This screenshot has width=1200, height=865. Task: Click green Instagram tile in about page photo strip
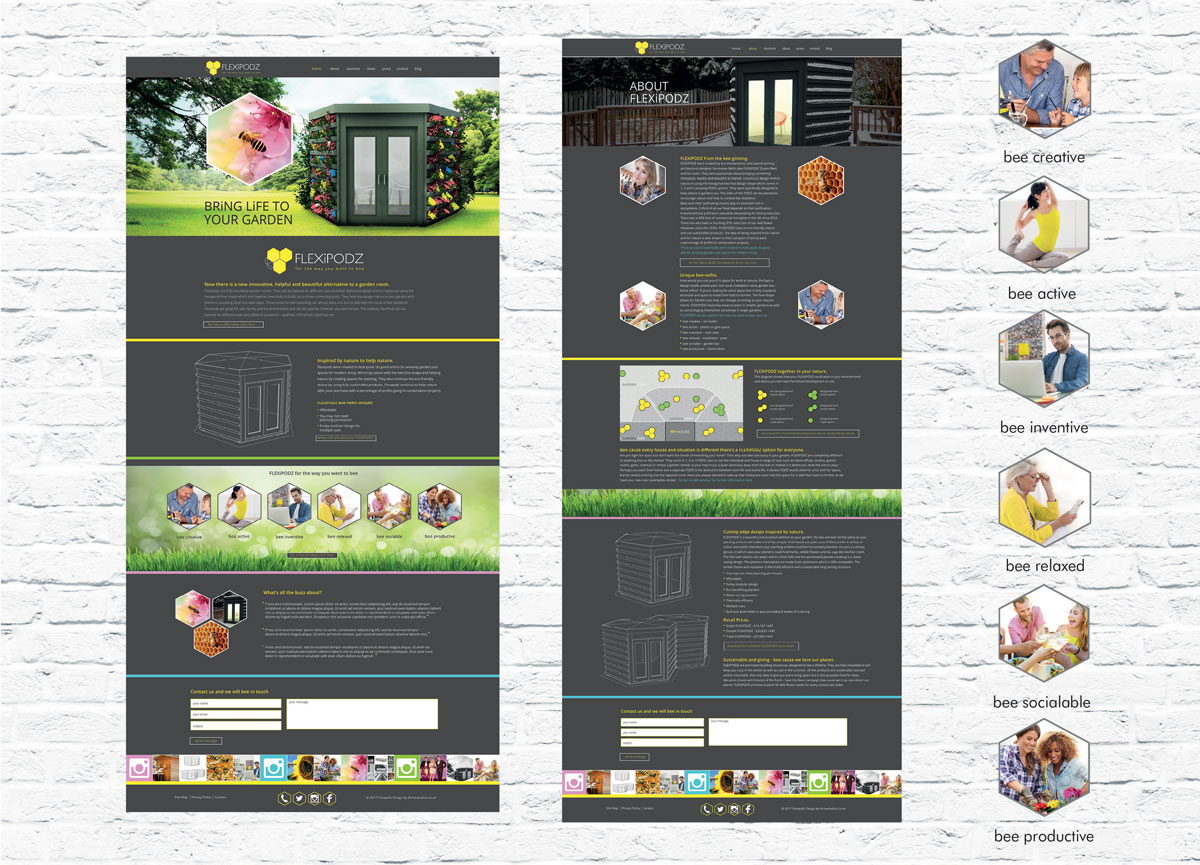[x=819, y=782]
